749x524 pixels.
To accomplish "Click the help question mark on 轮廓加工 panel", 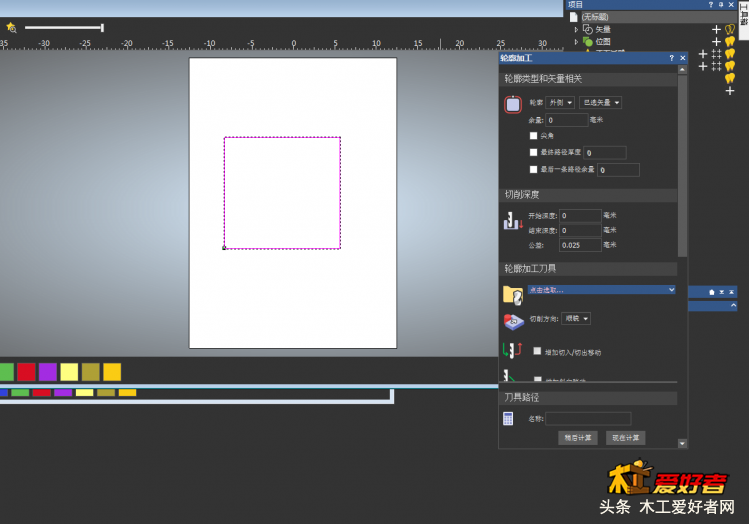I will pos(672,58).
